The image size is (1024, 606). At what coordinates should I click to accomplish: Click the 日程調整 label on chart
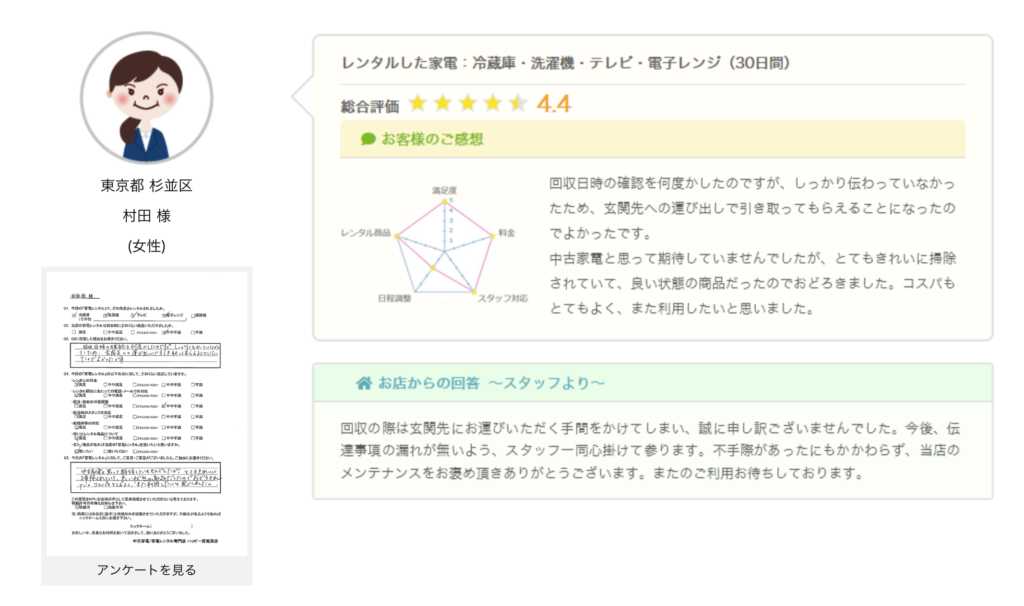coord(393,299)
